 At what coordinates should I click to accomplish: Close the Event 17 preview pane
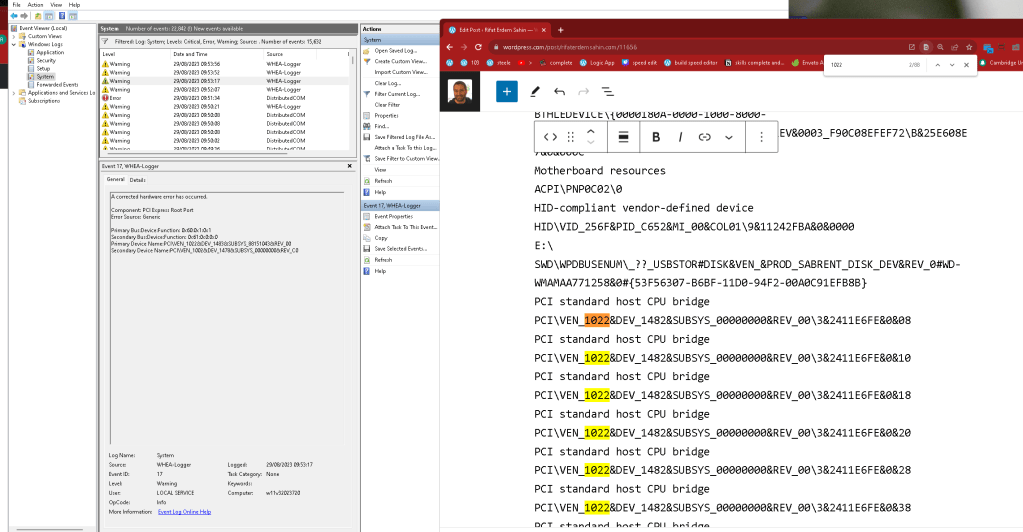[x=350, y=166]
